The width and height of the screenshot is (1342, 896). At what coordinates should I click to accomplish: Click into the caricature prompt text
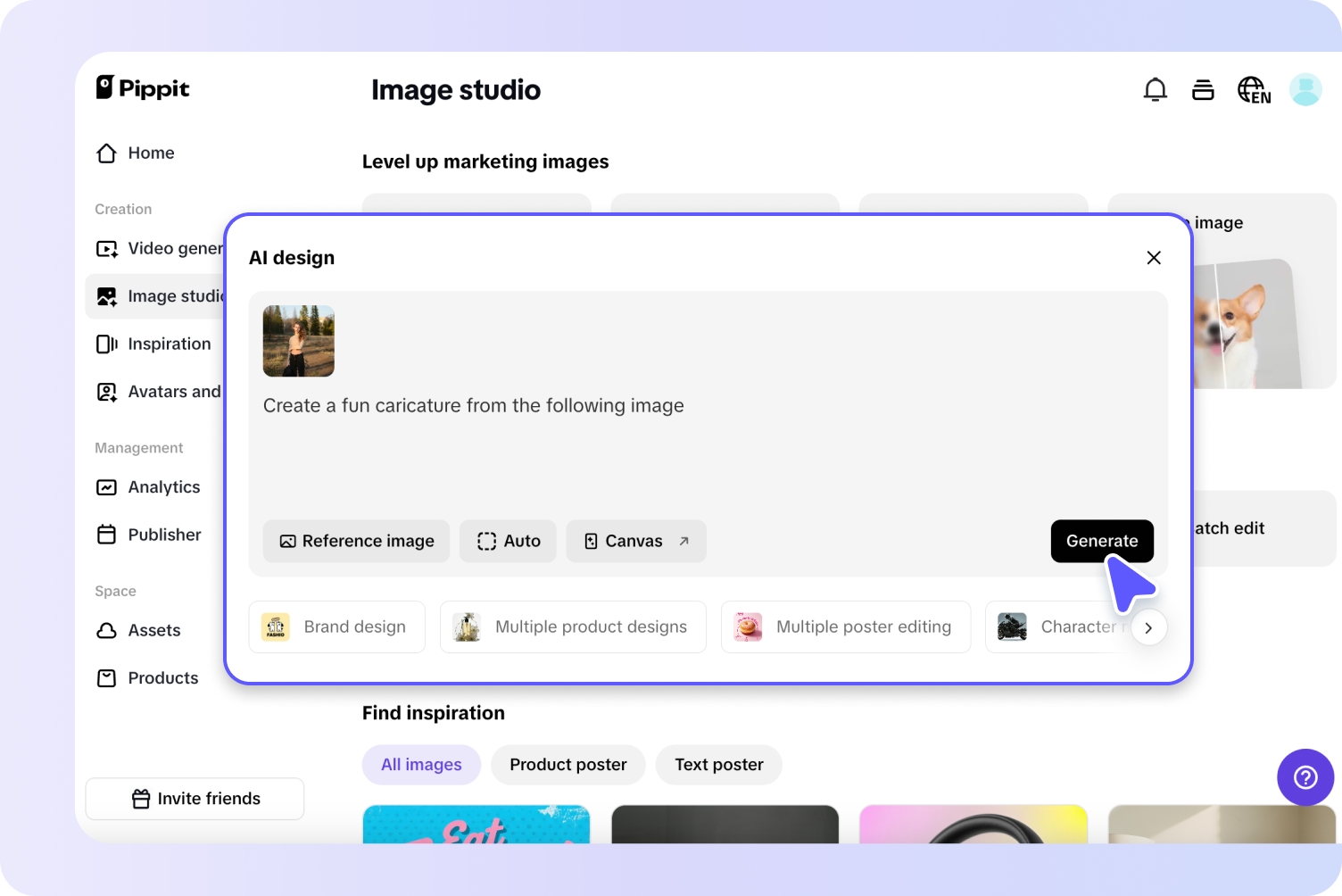click(474, 406)
